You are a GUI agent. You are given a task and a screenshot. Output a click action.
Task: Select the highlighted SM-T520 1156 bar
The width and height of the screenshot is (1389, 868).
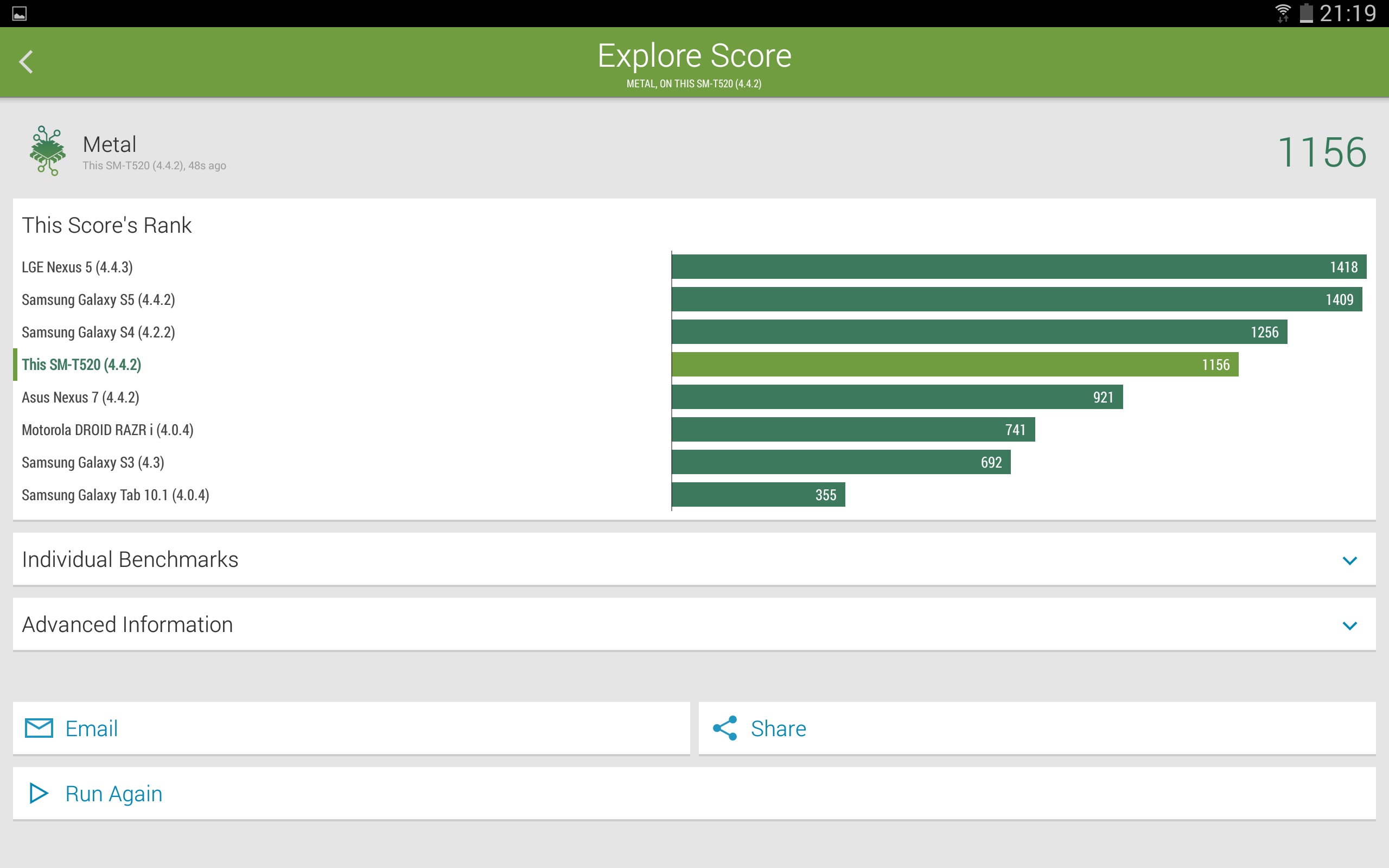point(954,365)
